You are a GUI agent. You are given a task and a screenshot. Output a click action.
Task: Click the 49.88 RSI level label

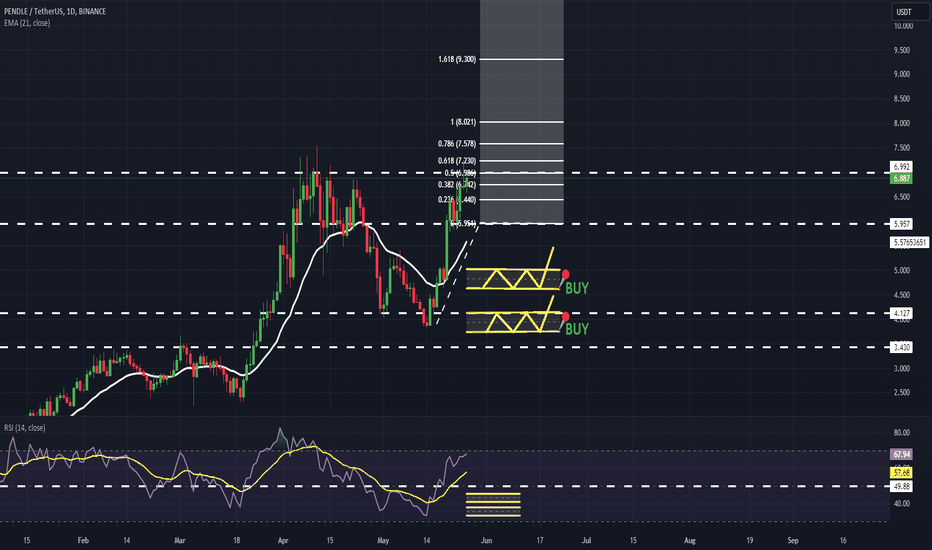click(x=901, y=486)
